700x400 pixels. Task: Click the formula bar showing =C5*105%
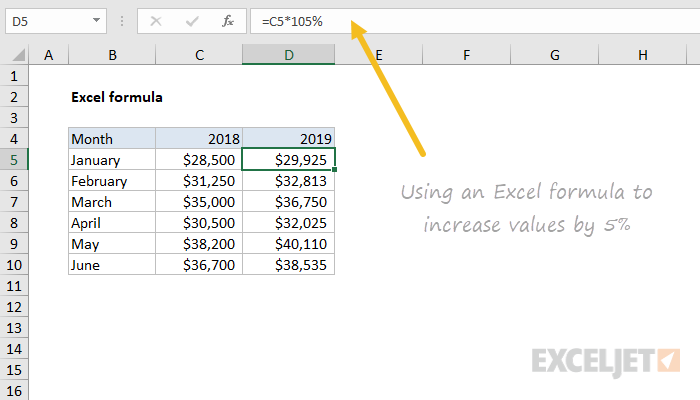coord(475,21)
